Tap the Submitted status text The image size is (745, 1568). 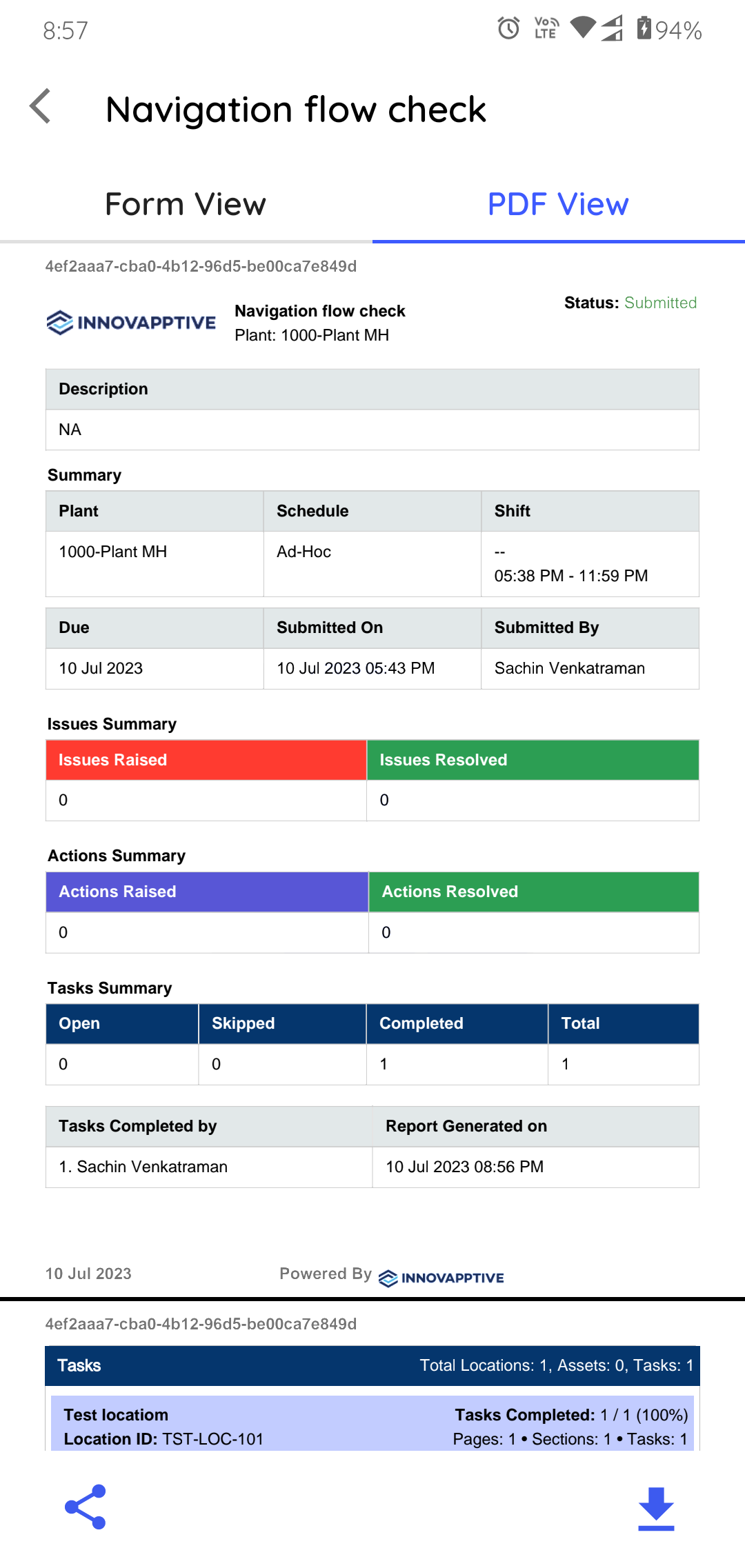pyautogui.click(x=660, y=303)
